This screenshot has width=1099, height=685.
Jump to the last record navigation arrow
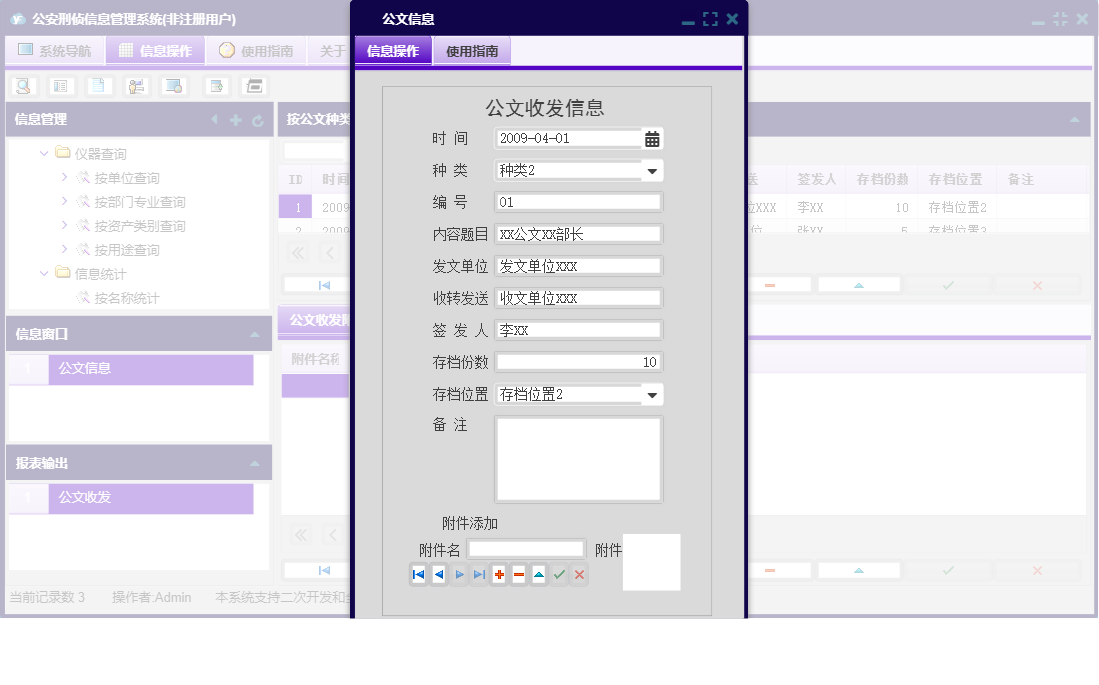coord(478,574)
